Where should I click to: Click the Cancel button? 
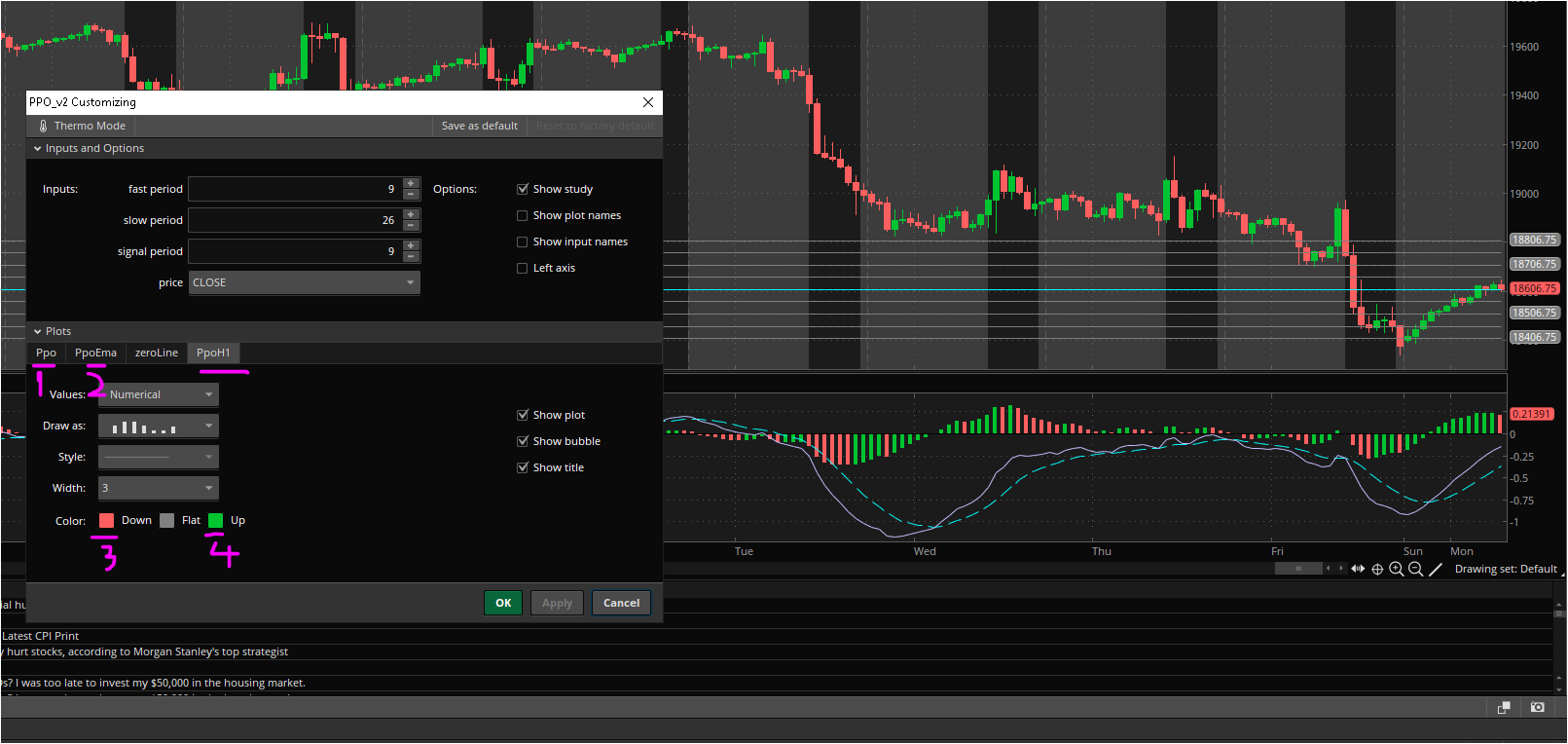pyautogui.click(x=621, y=603)
